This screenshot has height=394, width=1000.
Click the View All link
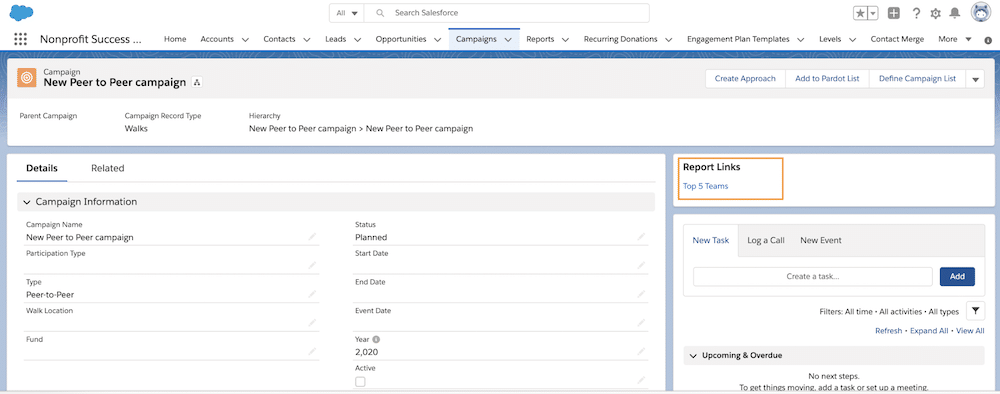pos(970,331)
